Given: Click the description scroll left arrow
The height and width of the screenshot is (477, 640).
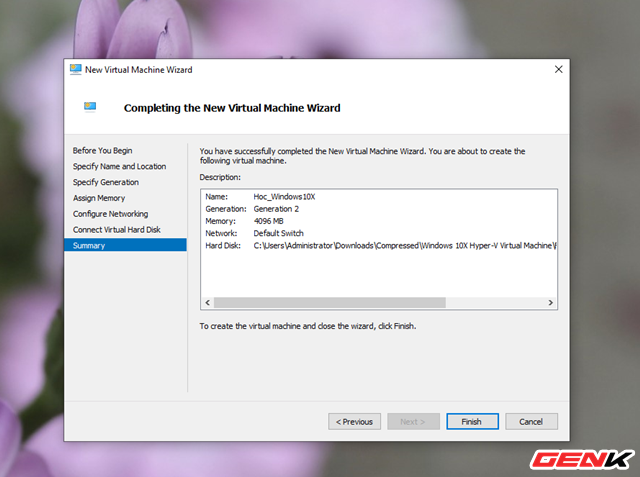Looking at the screenshot, I should (x=207, y=302).
